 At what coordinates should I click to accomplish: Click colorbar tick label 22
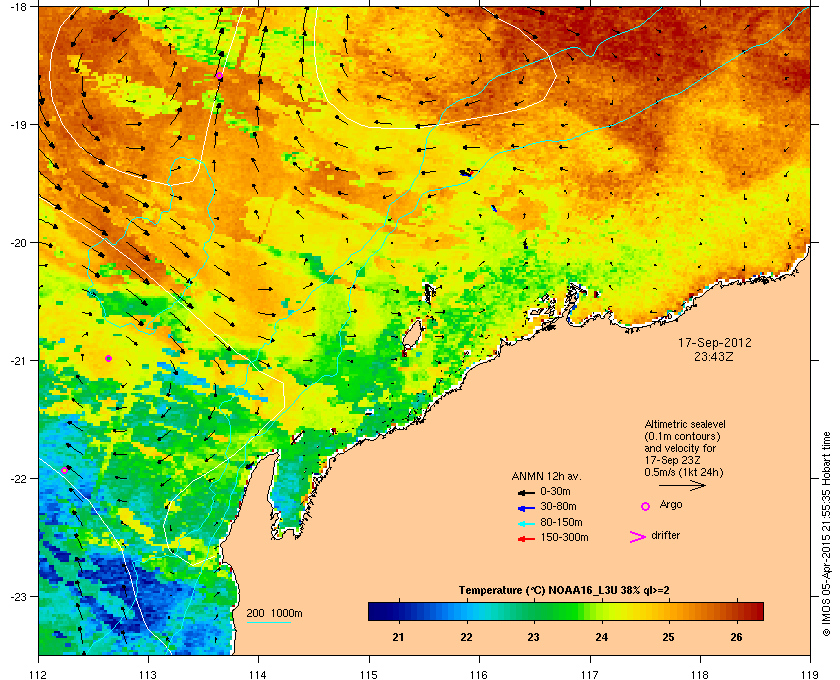point(466,637)
